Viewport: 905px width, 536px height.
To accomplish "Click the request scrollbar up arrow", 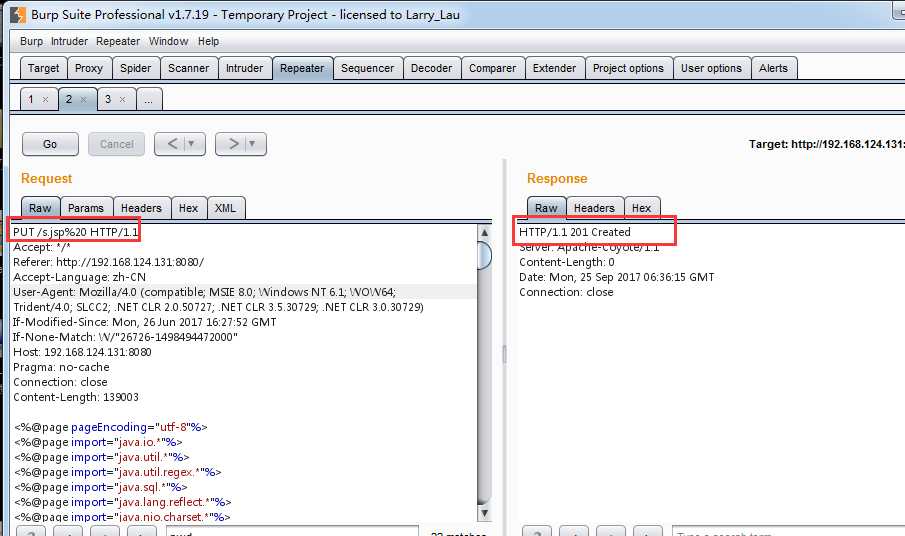I will [x=485, y=233].
